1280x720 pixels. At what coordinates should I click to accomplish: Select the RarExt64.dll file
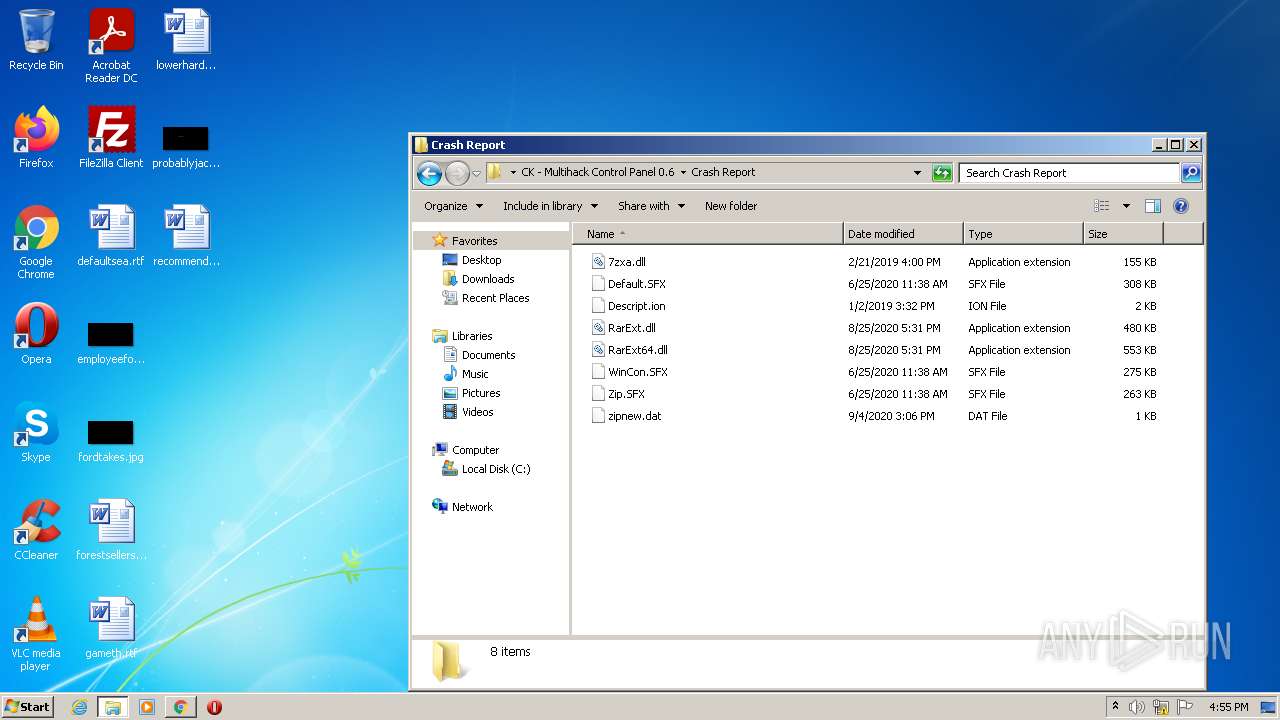tap(638, 350)
